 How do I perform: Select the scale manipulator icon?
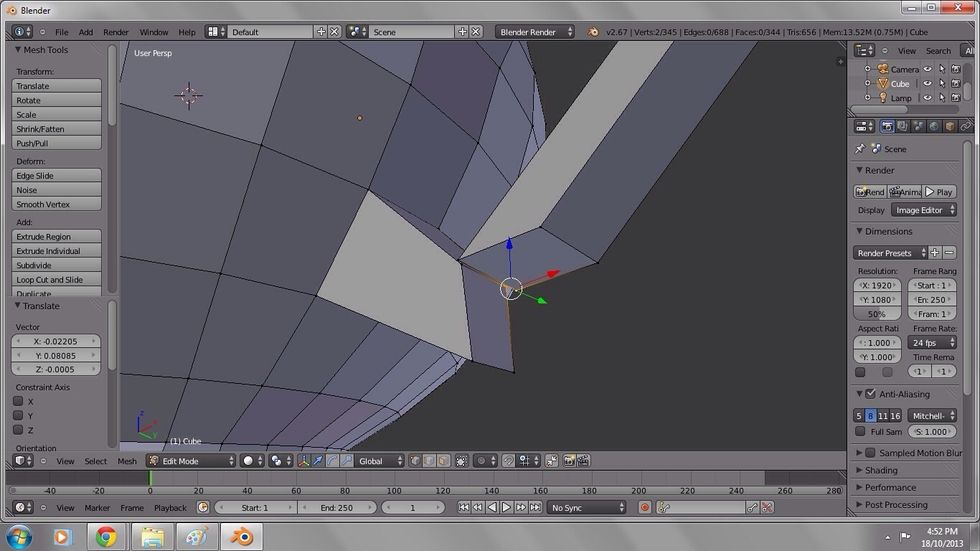point(347,460)
